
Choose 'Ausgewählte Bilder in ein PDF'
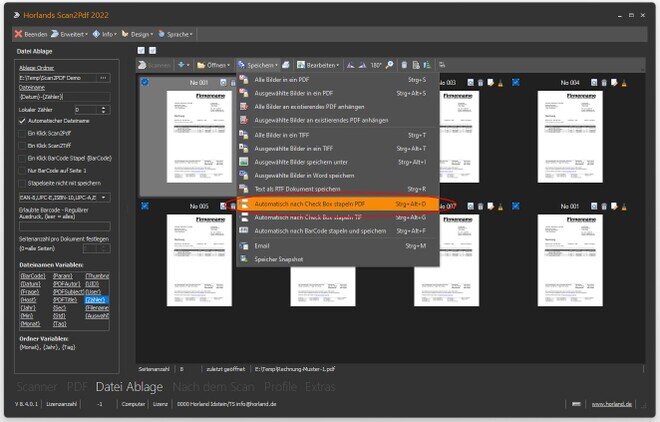338,93
